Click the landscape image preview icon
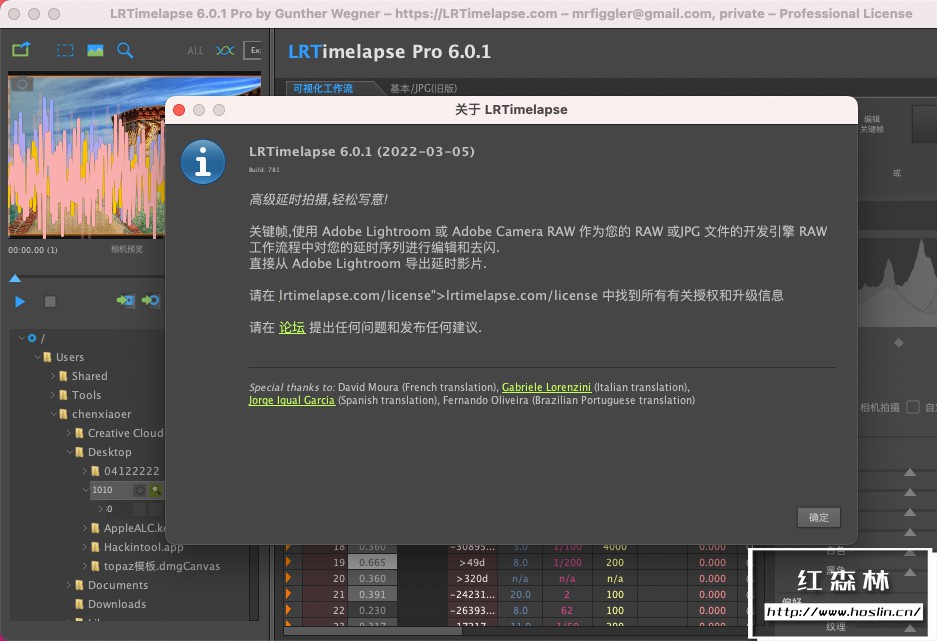Viewport: 937px width, 641px height. tap(95, 50)
